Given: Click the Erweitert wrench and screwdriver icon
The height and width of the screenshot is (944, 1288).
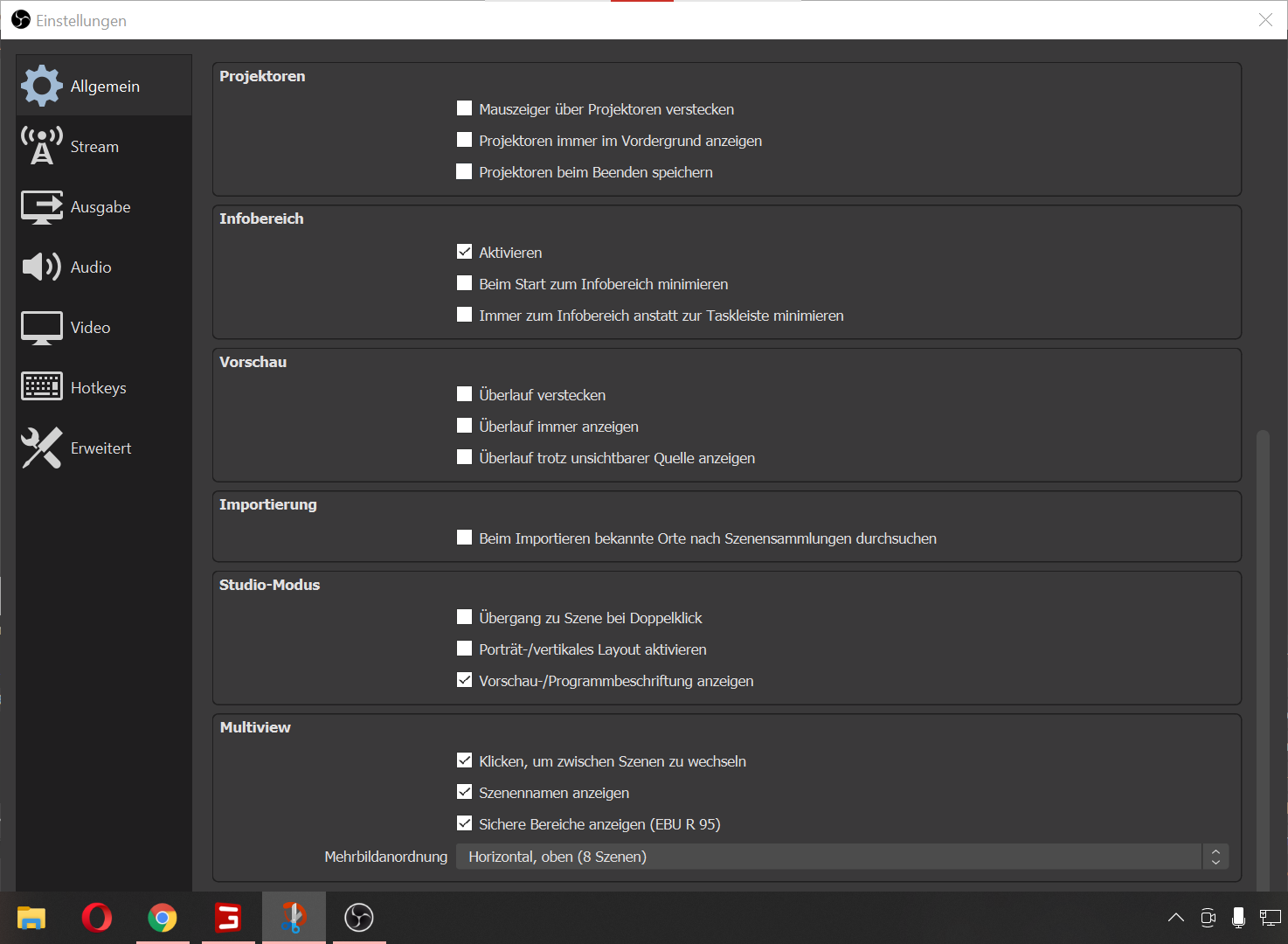Looking at the screenshot, I should [x=41, y=448].
